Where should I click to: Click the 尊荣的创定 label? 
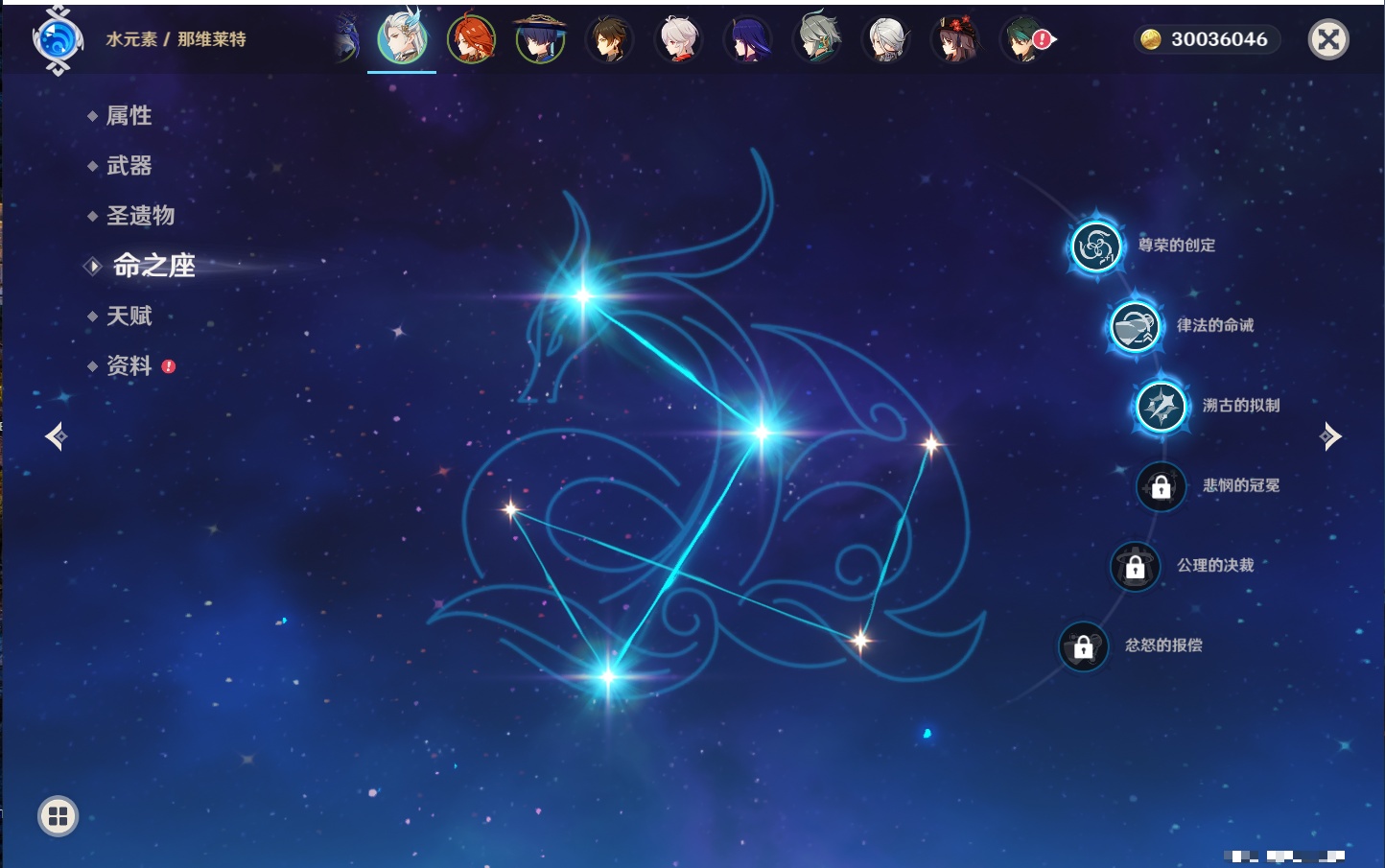tap(1177, 246)
